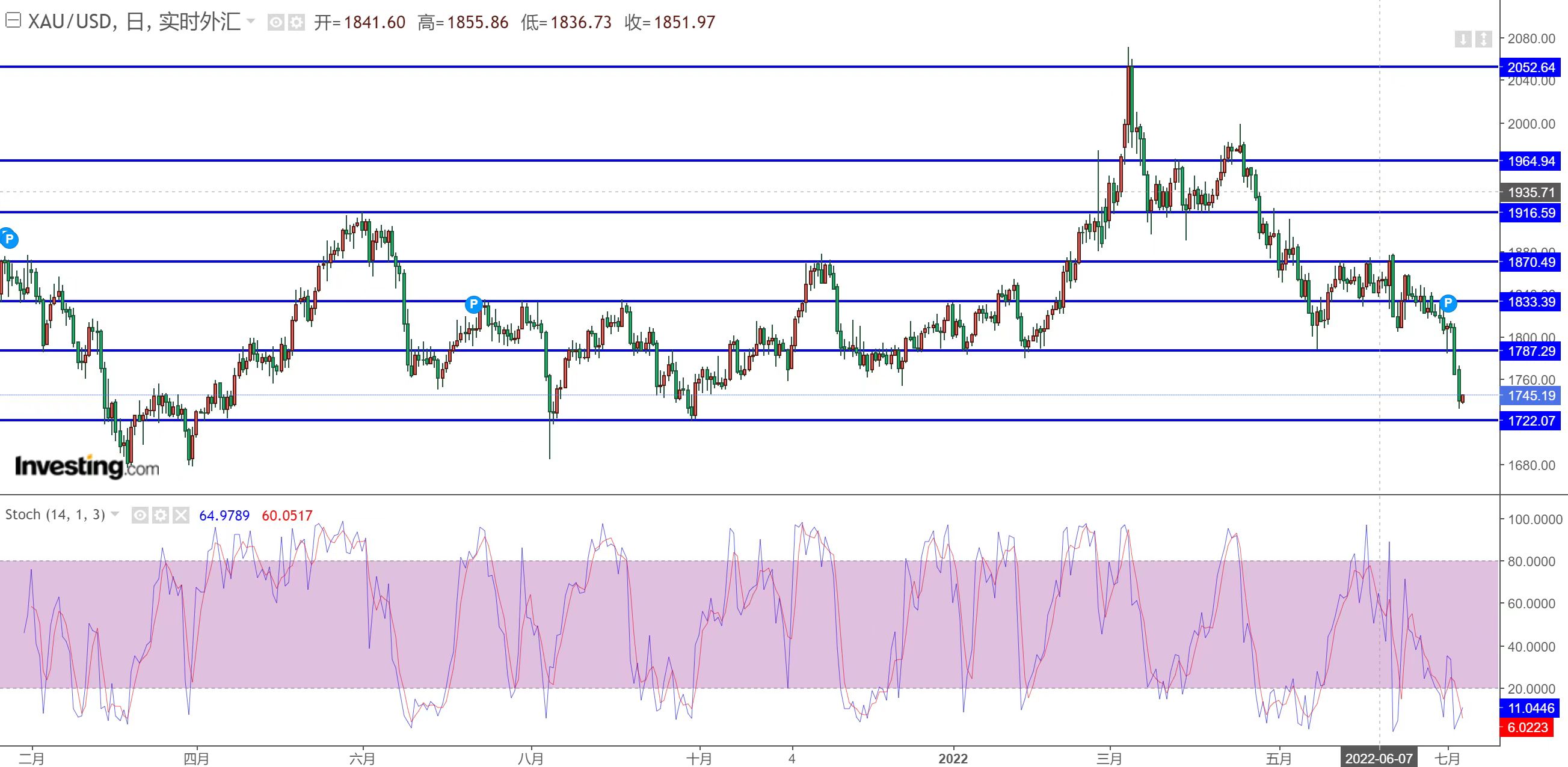
Task: Click the P marker at left edge
Action: 8,239
